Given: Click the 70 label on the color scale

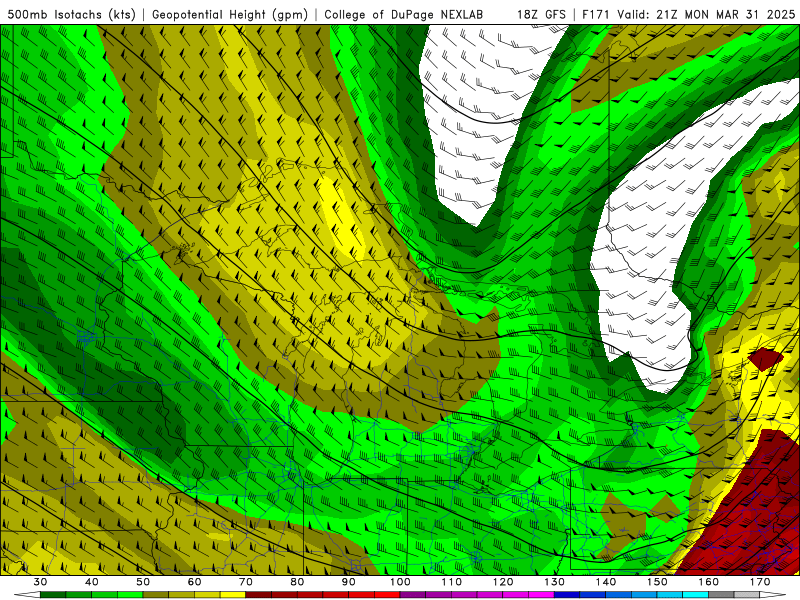Looking at the screenshot, I should [x=246, y=582].
